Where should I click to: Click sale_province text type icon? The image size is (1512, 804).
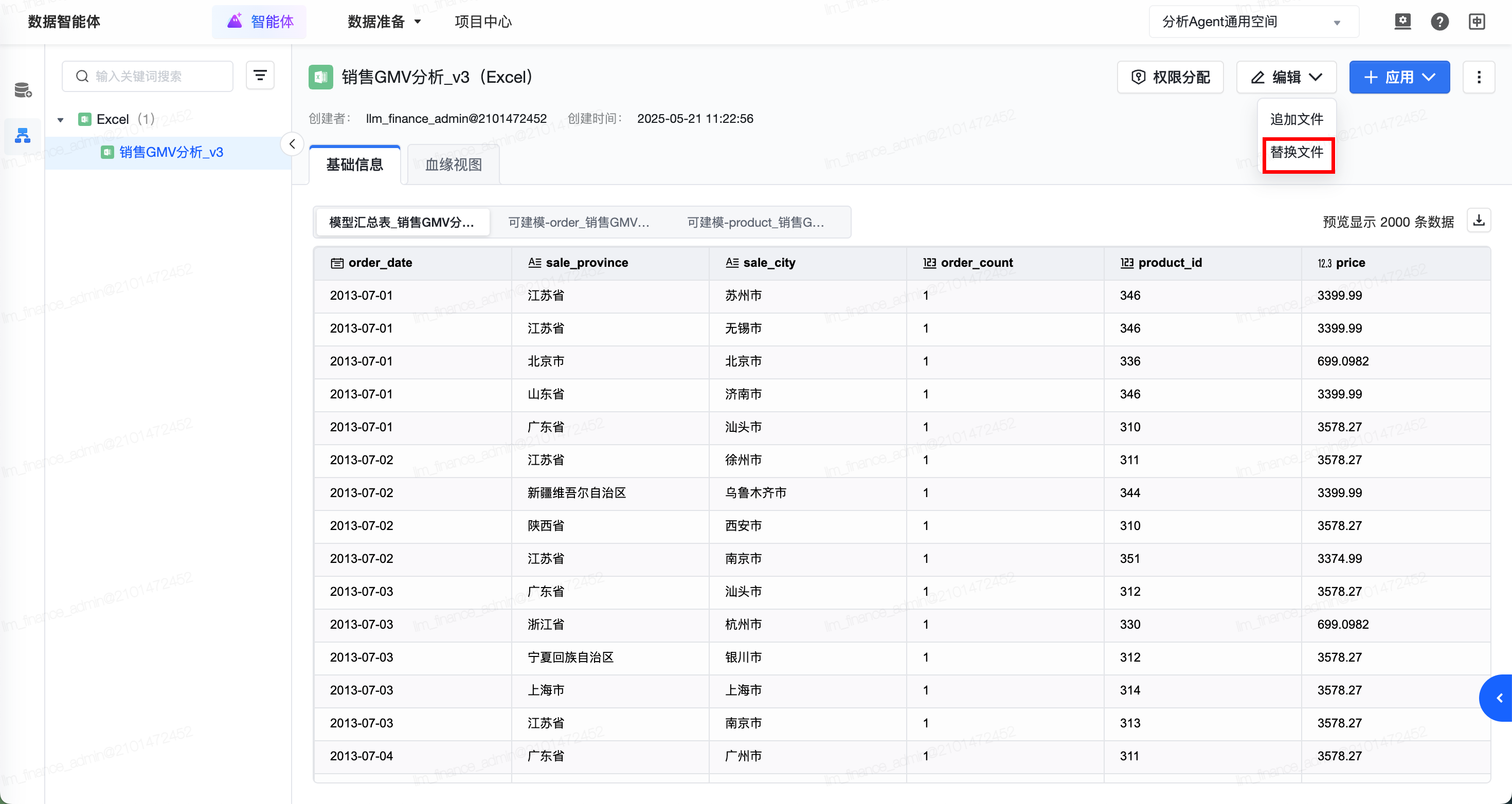534,263
